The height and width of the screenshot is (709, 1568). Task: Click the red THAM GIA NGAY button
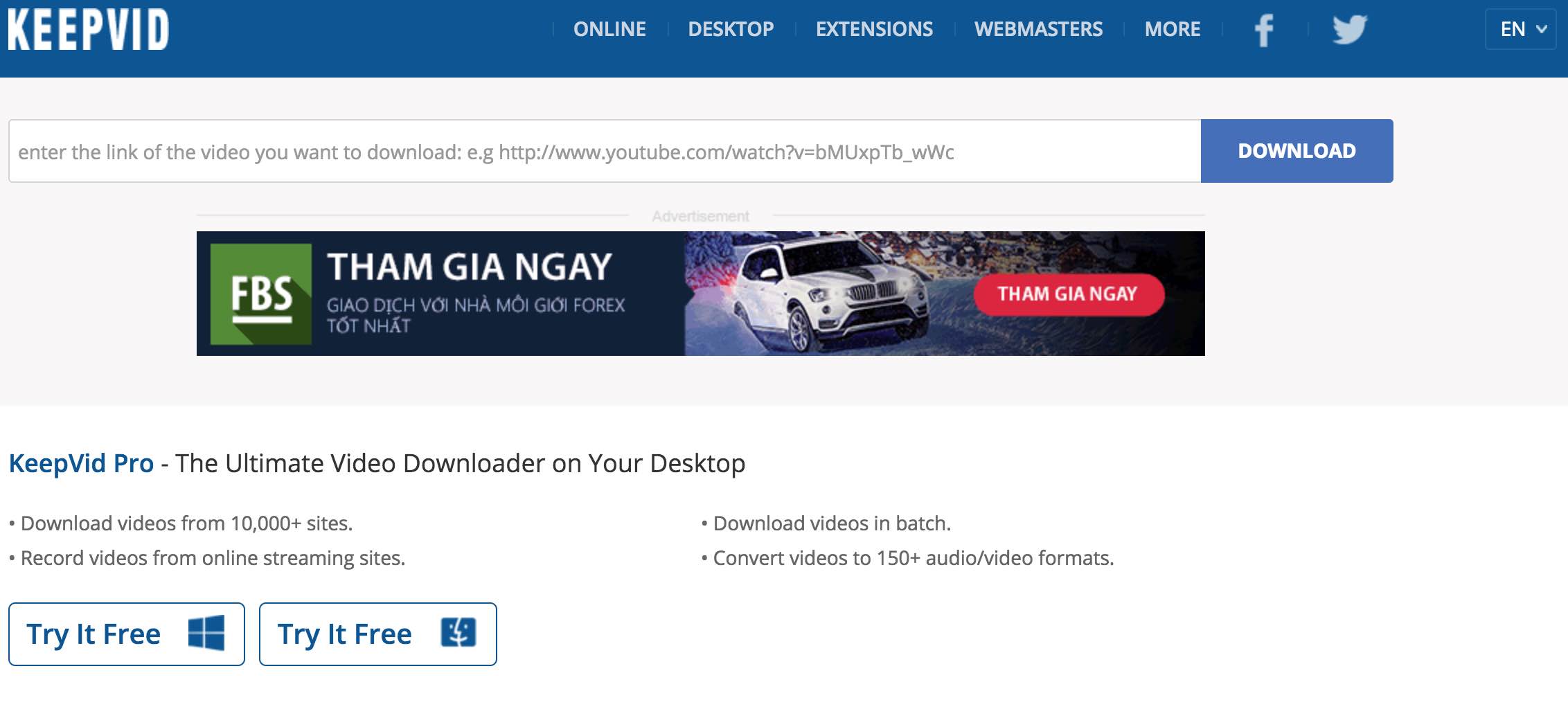click(x=1069, y=295)
